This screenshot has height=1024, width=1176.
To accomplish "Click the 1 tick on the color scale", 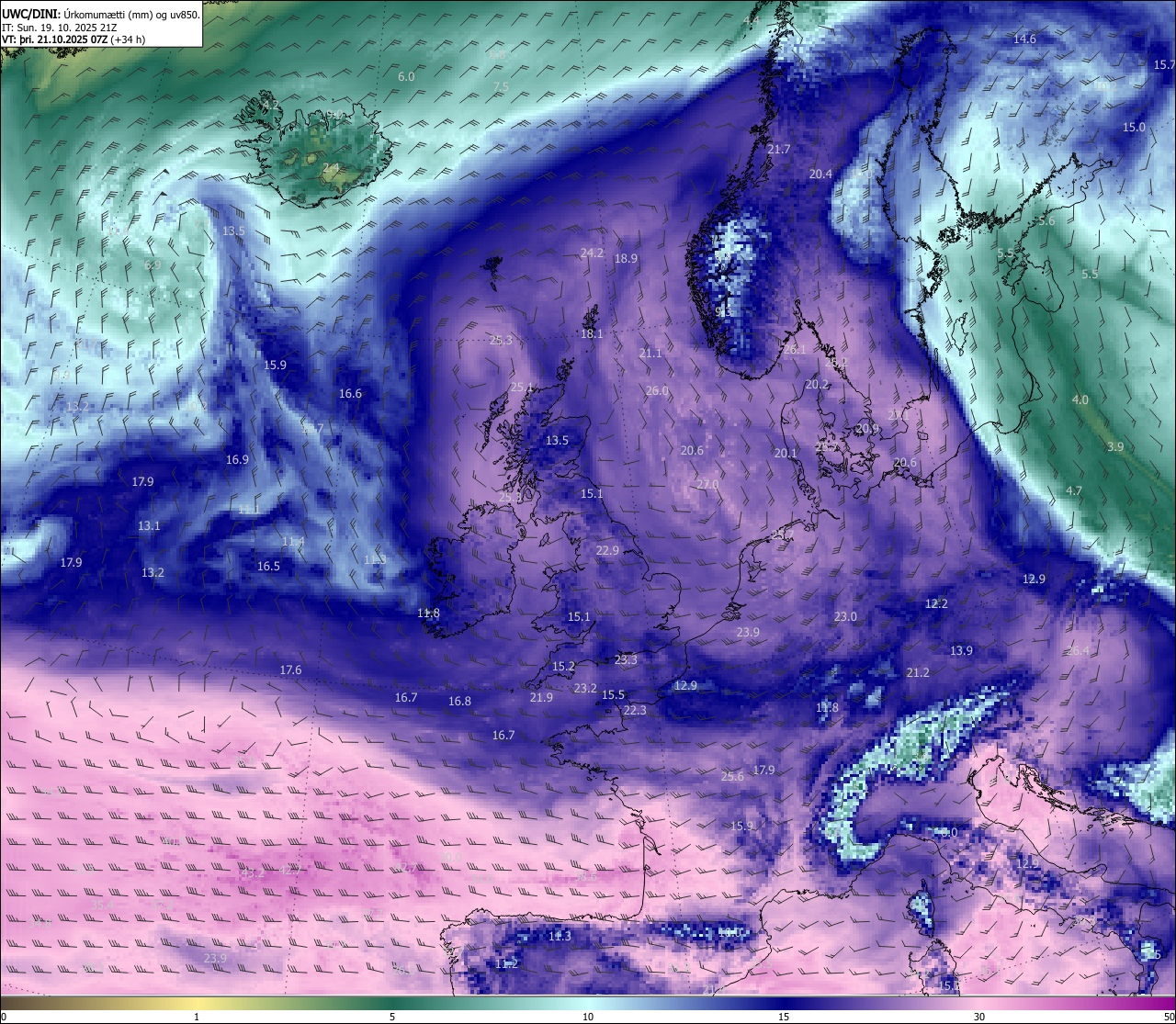I will point(197,1017).
